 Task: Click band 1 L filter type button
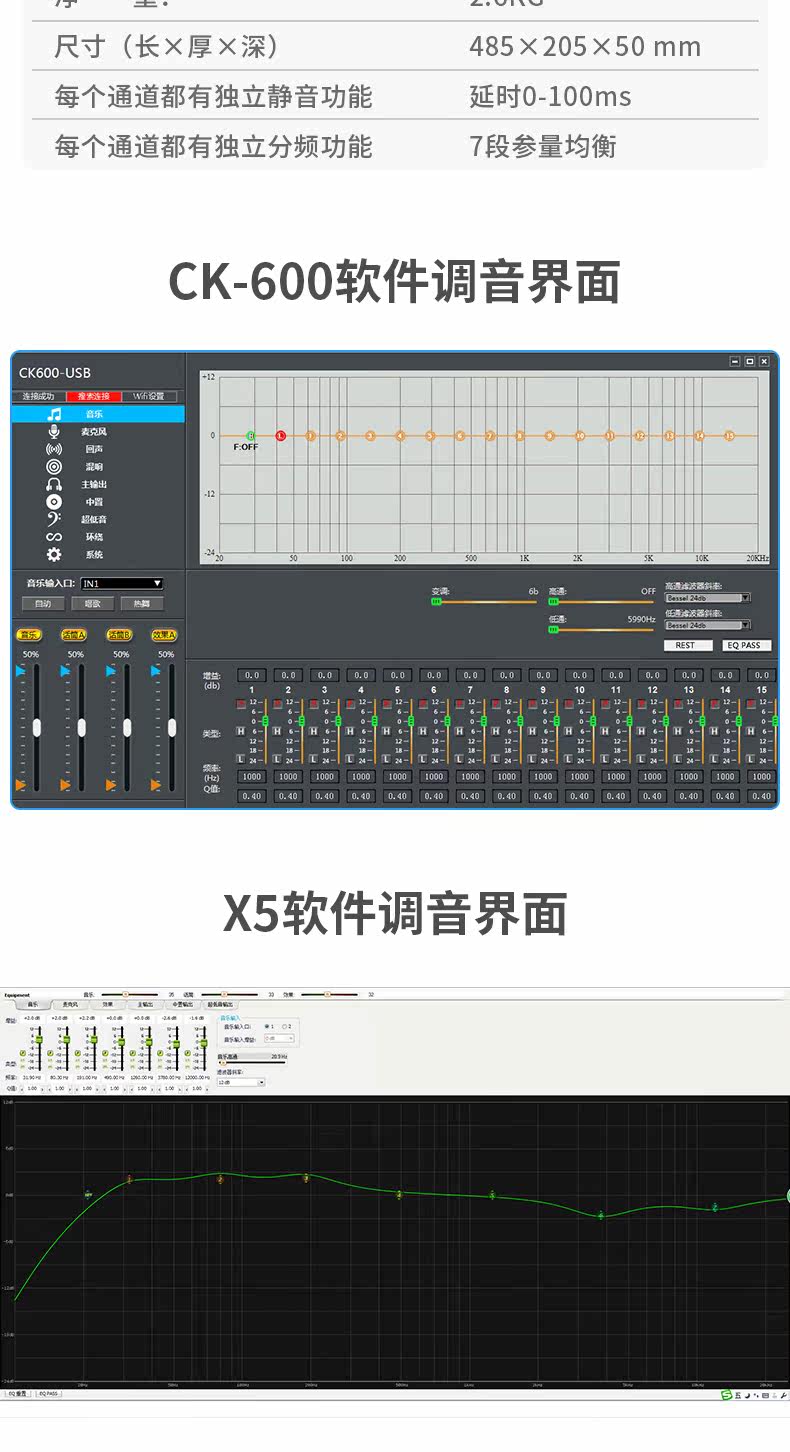[x=240, y=760]
